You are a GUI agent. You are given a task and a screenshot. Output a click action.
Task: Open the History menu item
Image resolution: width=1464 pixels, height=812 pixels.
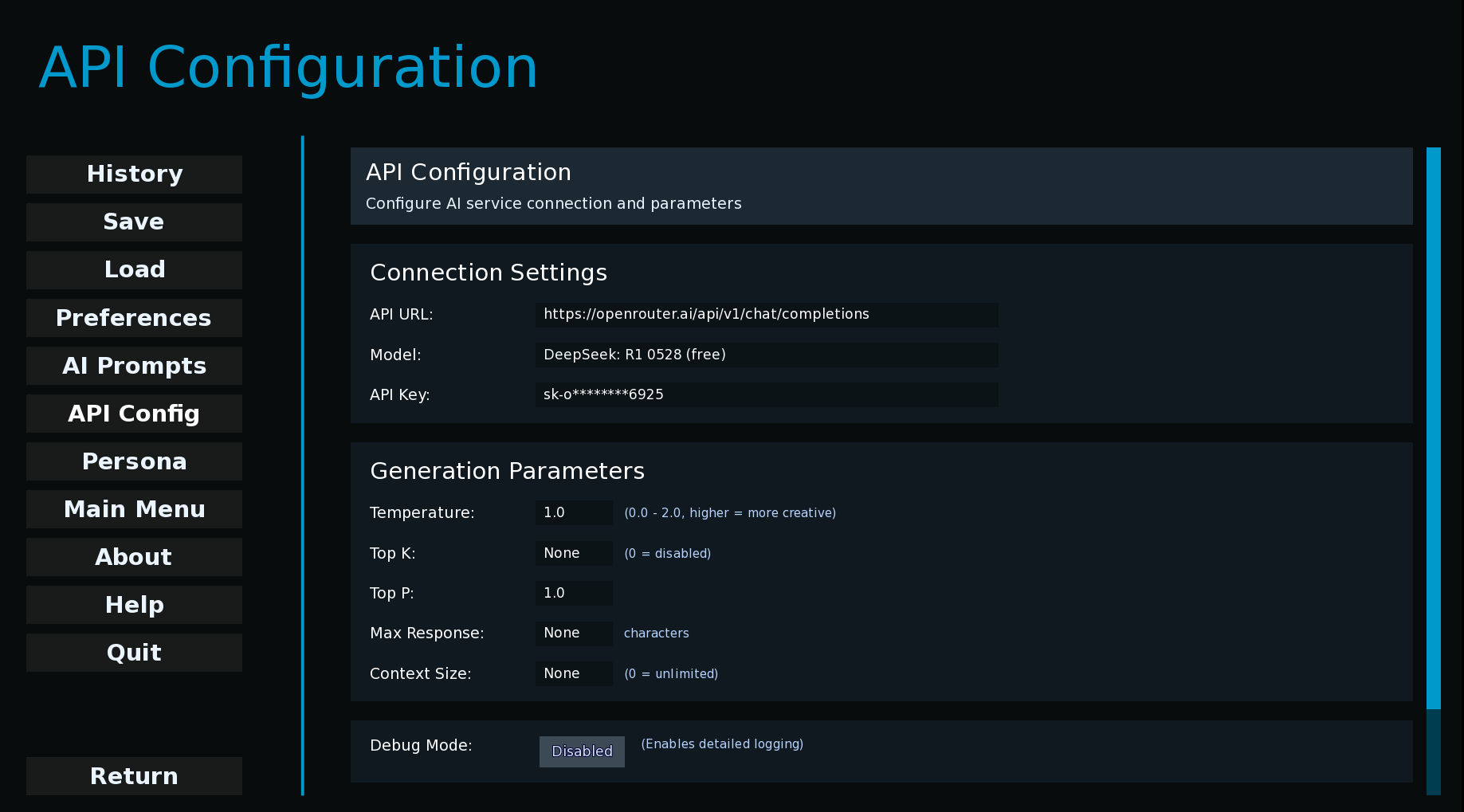[x=134, y=174]
